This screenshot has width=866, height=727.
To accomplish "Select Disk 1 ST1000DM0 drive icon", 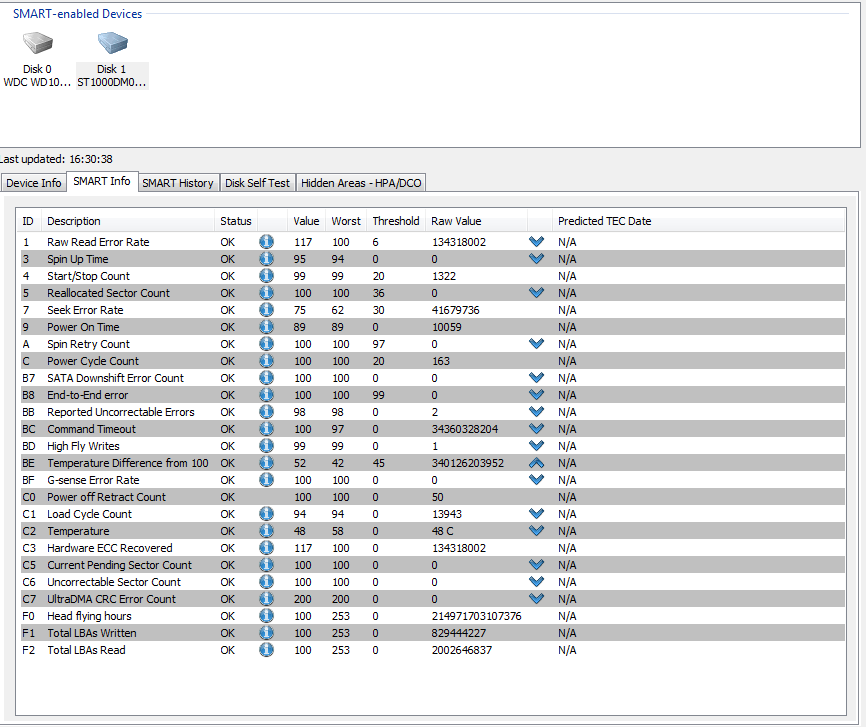I will tap(112, 43).
